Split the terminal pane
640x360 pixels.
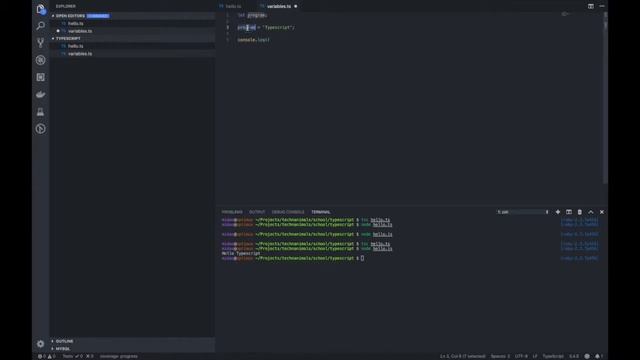tap(569, 212)
